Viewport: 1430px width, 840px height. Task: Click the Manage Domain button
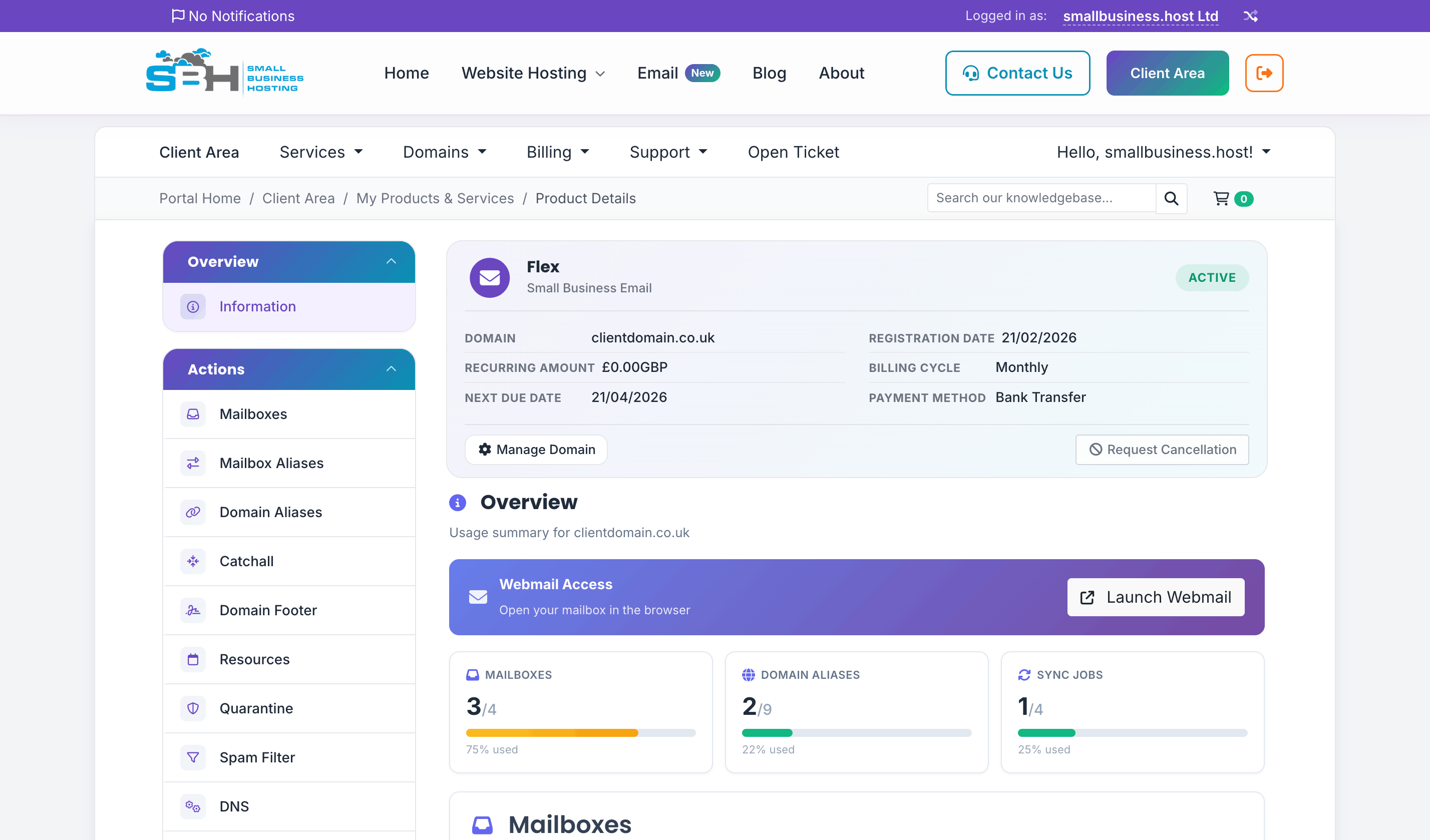click(536, 450)
